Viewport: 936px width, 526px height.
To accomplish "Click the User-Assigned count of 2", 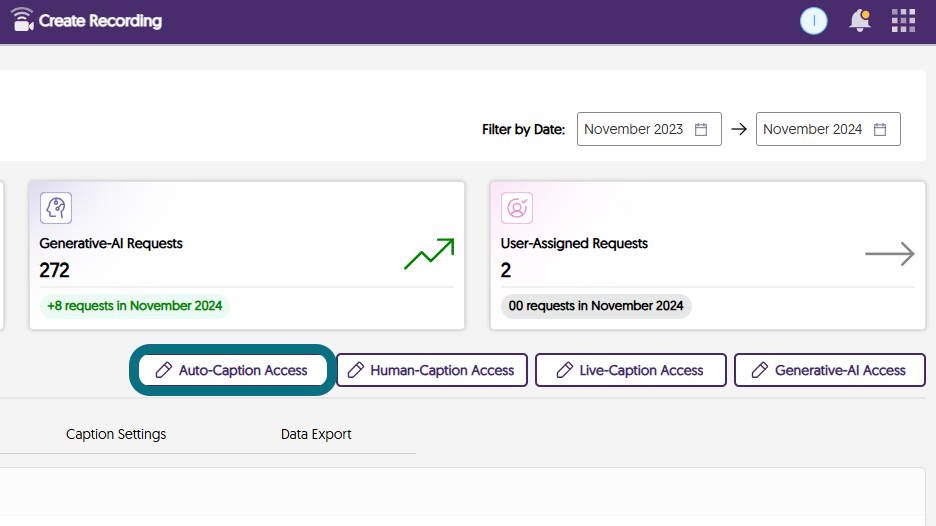I will (506, 270).
